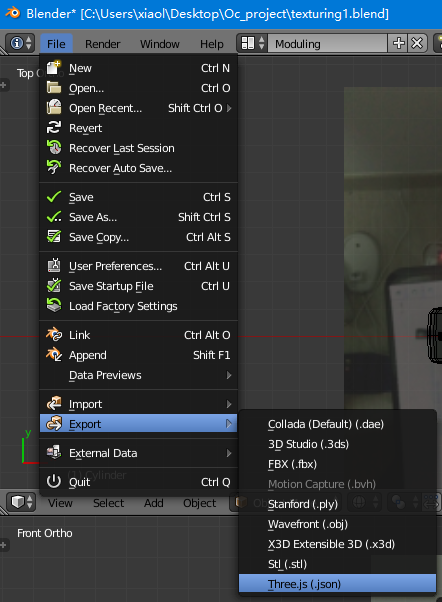
Task: Open the 3D viewport View menu
Action: pyautogui.click(x=60, y=503)
